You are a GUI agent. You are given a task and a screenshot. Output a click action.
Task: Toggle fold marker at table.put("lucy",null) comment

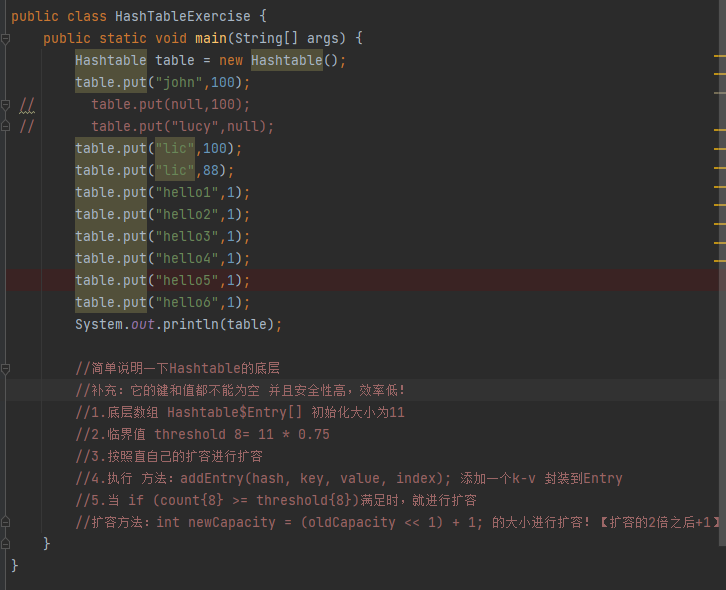coord(6,126)
